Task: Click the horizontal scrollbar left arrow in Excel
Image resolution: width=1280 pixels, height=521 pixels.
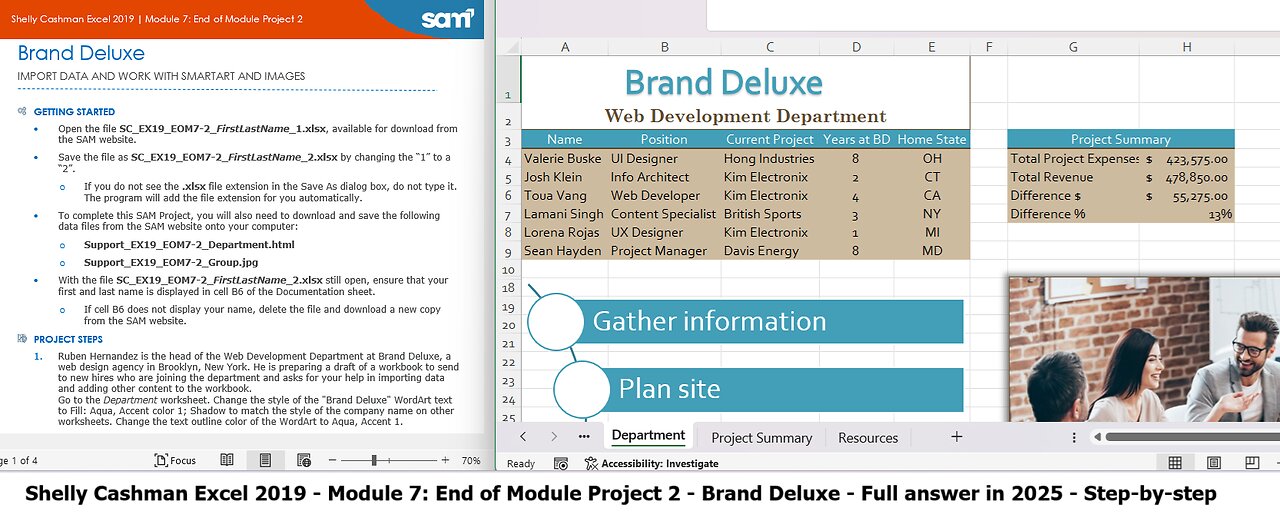Action: click(x=1097, y=437)
